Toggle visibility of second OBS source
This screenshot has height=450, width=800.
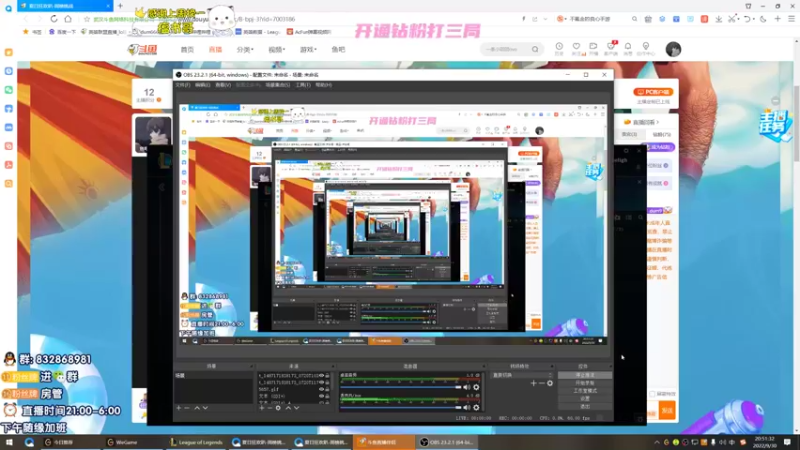click(321, 382)
